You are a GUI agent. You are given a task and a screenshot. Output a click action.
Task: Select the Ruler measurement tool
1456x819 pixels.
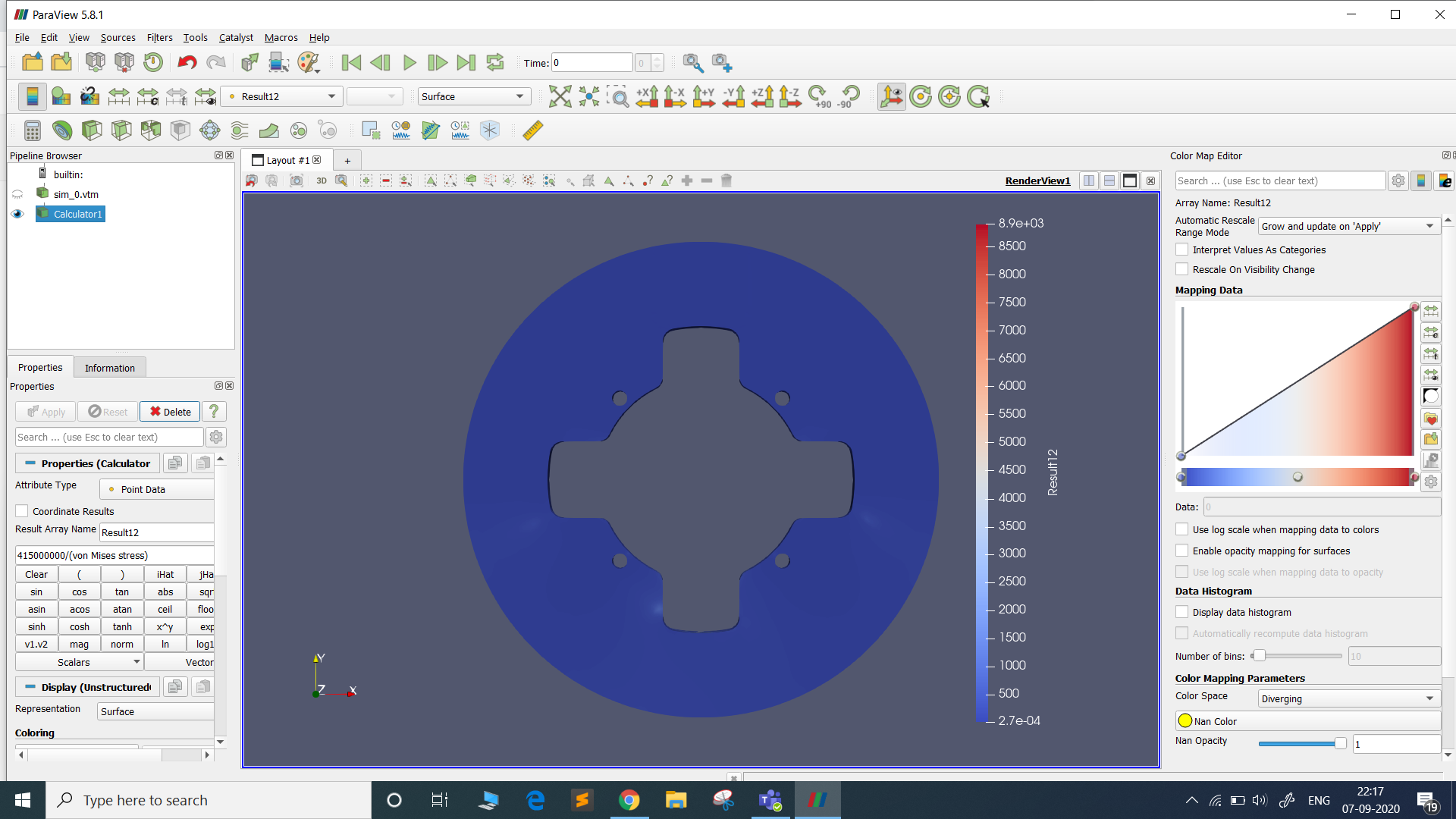pyautogui.click(x=533, y=130)
